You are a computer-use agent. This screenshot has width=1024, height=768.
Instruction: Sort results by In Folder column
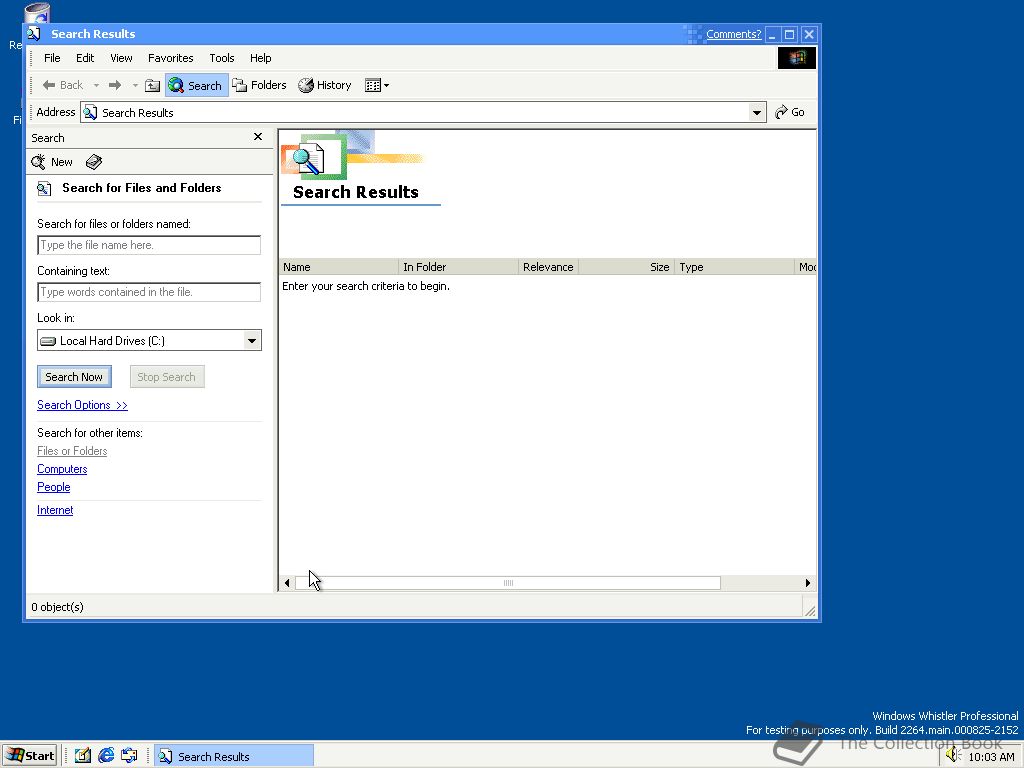click(x=458, y=267)
